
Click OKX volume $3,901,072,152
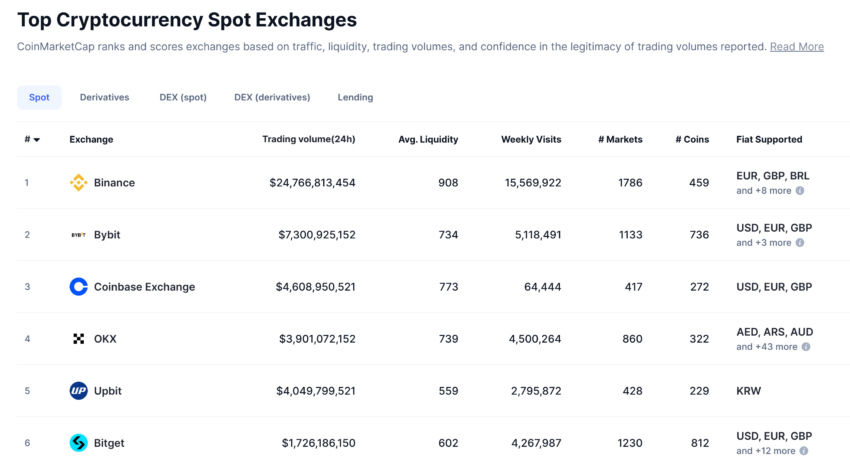tap(317, 339)
